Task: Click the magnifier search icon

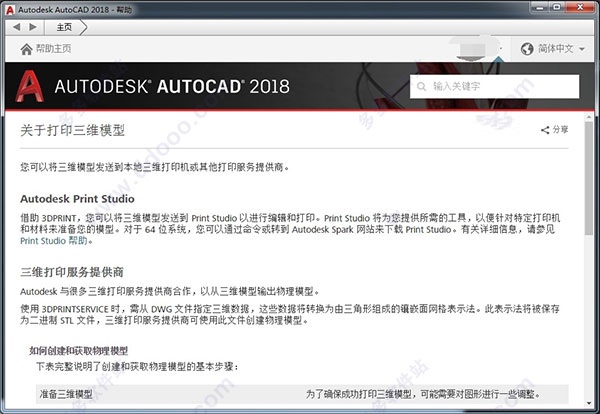Action: click(x=421, y=86)
